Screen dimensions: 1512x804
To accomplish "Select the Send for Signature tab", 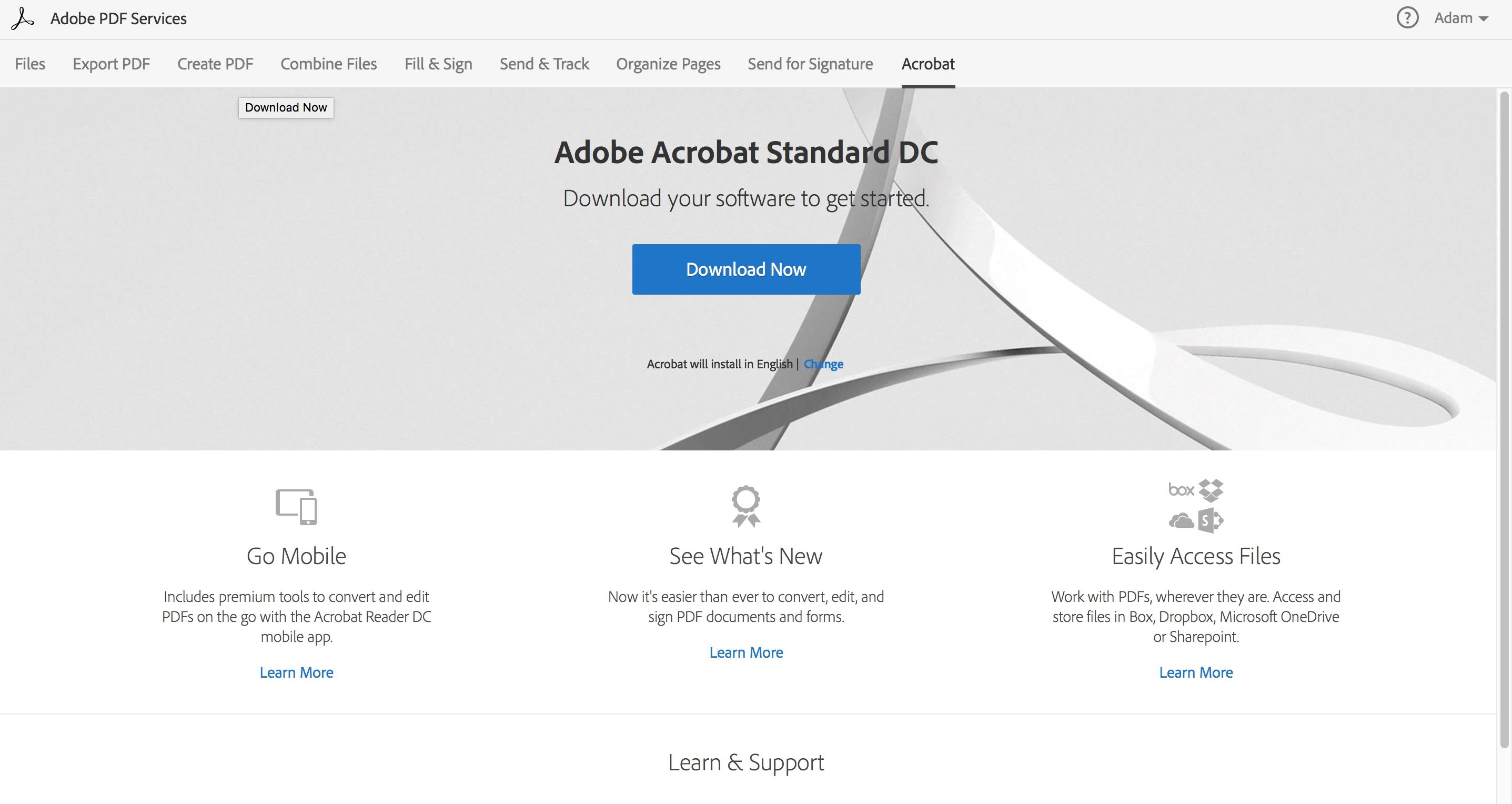I will [x=810, y=64].
